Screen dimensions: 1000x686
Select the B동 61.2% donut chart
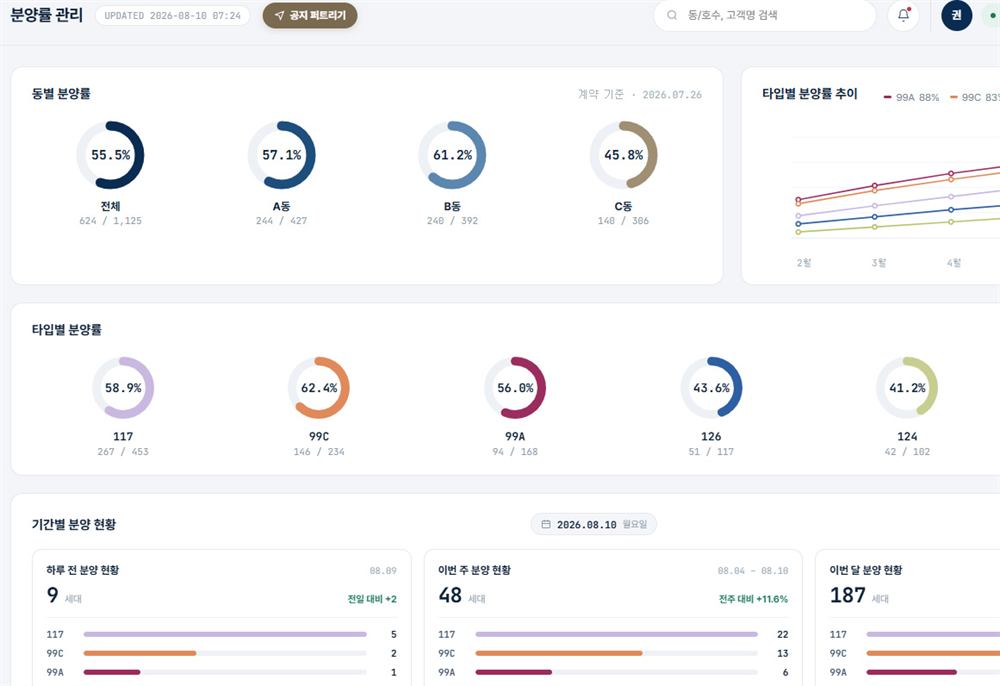click(x=452, y=155)
